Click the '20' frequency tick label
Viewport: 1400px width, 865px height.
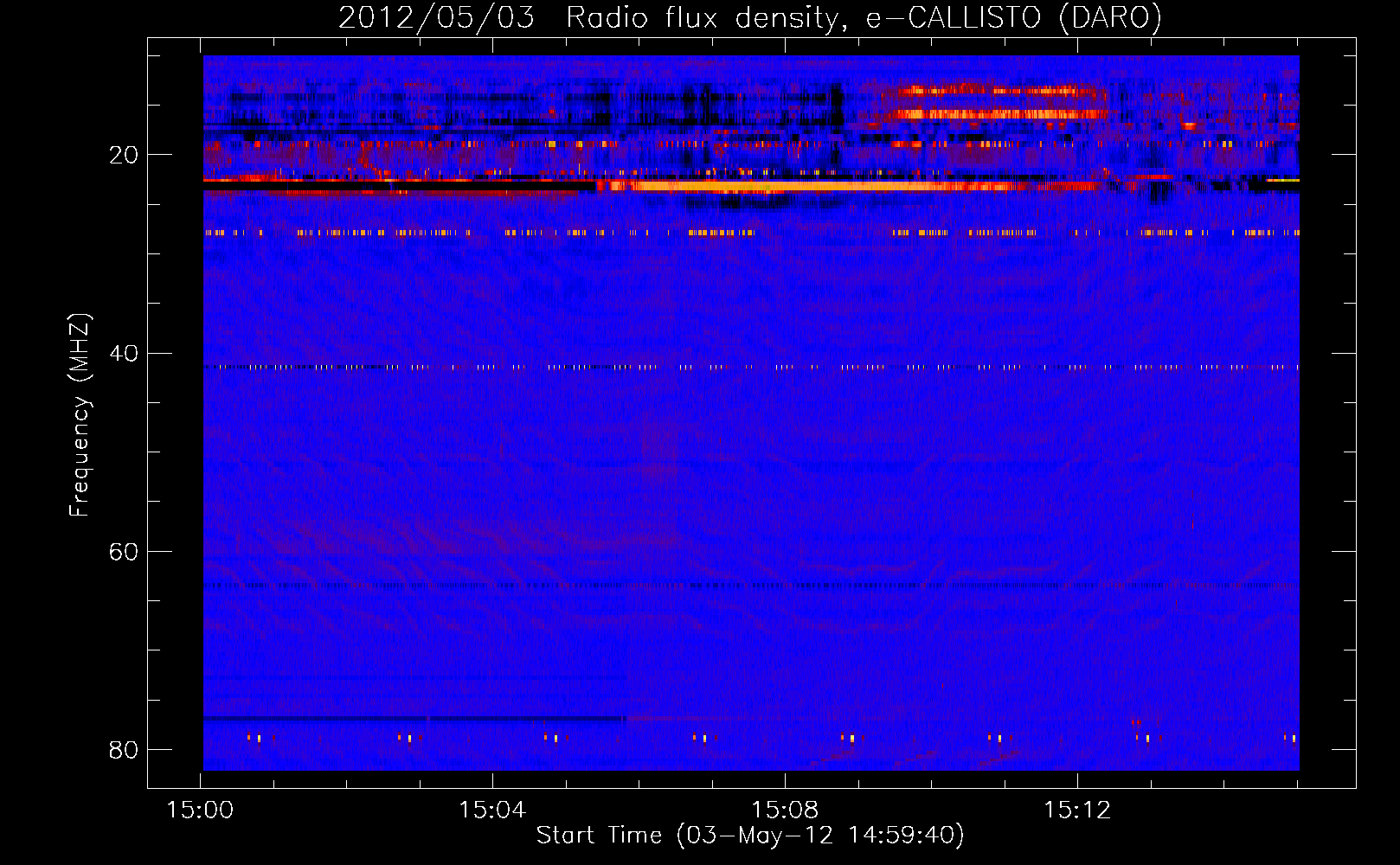[x=124, y=155]
